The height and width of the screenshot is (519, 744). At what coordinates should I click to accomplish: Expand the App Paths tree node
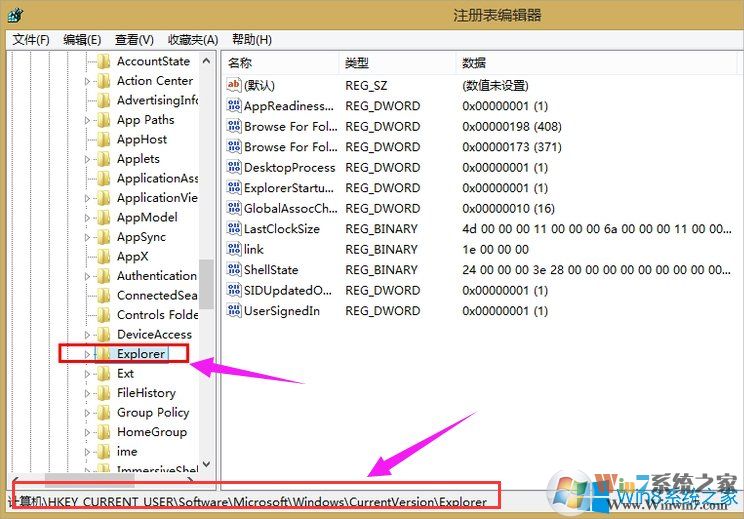click(87, 120)
